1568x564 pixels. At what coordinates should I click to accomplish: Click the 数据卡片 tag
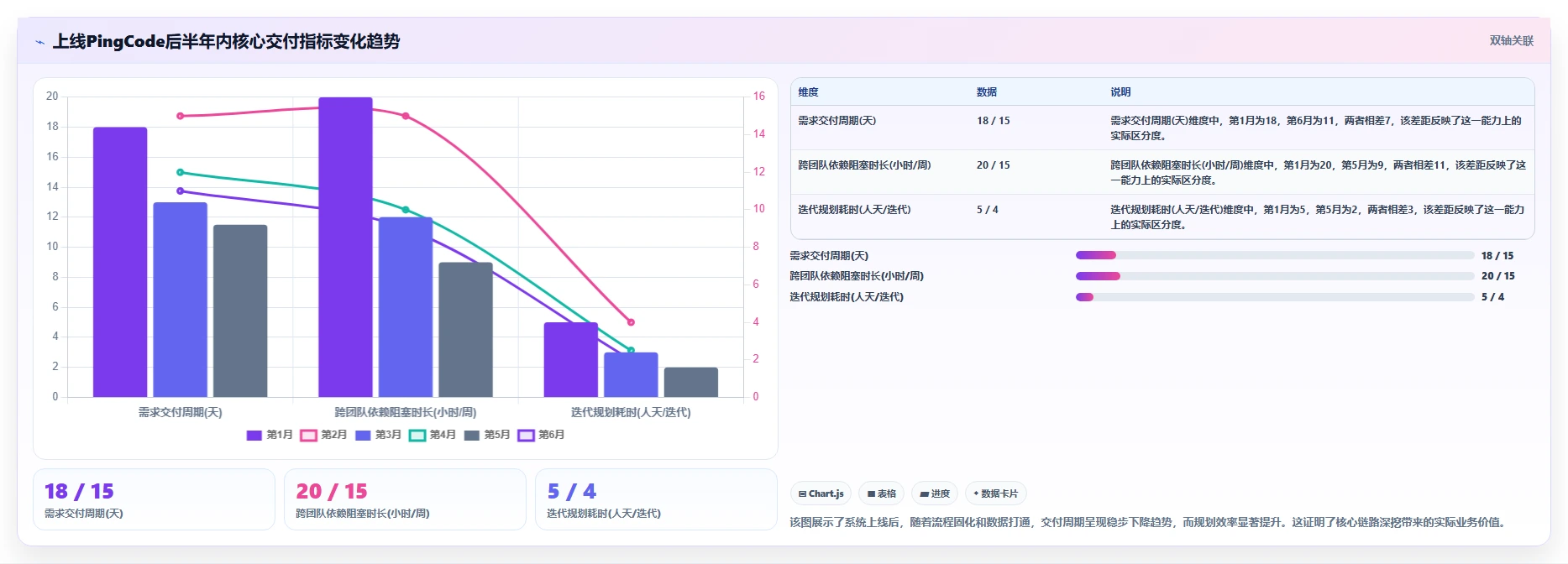click(x=996, y=493)
